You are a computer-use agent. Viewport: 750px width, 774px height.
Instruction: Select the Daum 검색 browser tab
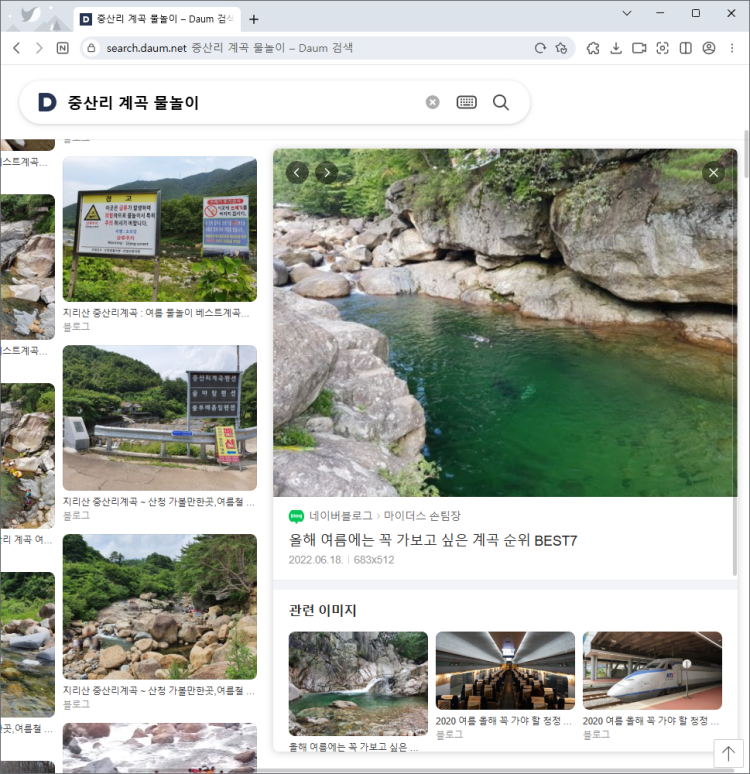coord(157,19)
